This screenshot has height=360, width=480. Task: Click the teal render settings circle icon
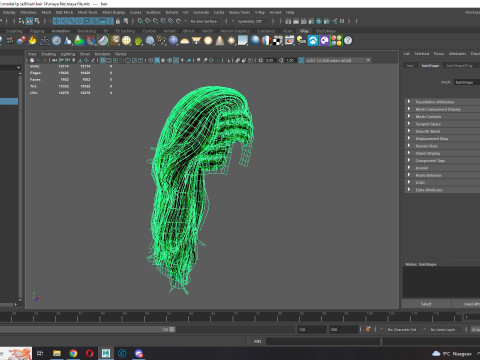click(x=319, y=21)
